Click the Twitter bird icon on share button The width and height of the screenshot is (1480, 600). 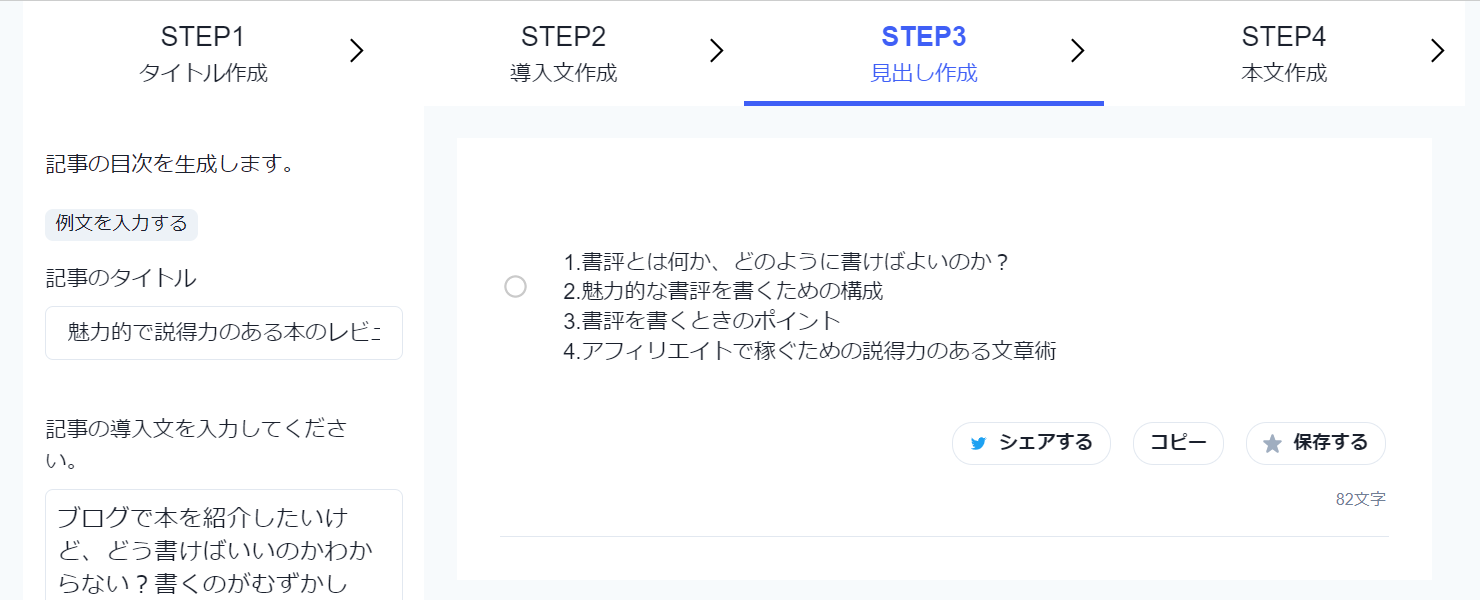(x=978, y=444)
